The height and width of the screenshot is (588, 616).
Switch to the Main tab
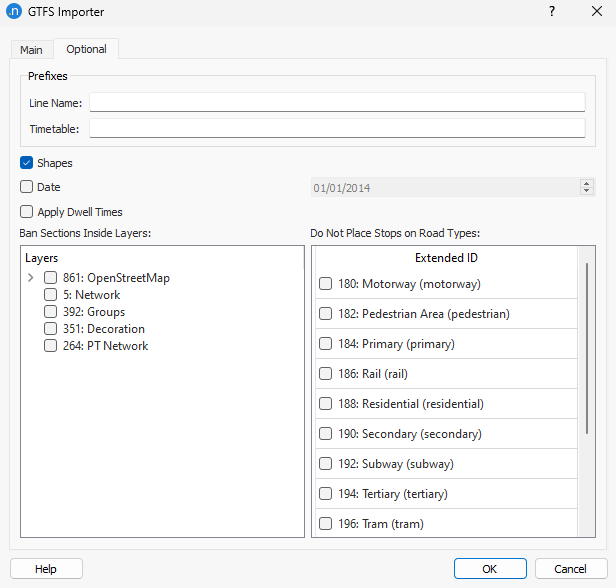[x=31, y=49]
